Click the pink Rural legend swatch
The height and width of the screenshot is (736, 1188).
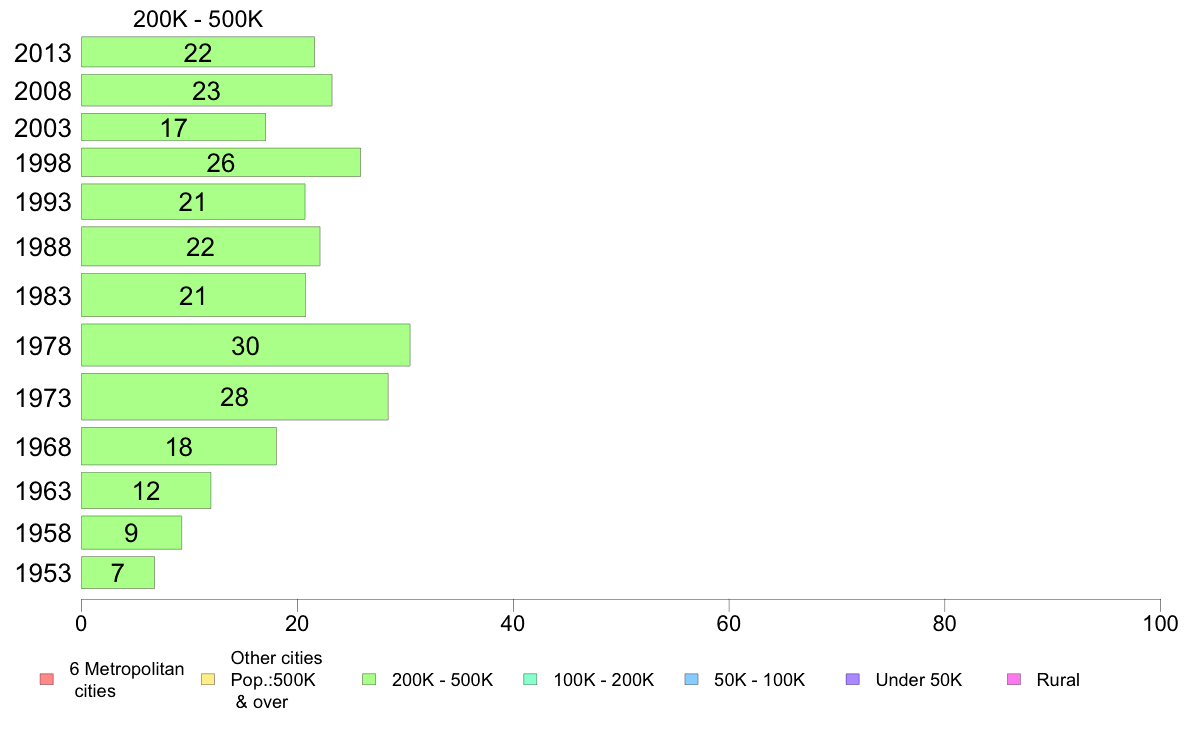[x=1014, y=679]
